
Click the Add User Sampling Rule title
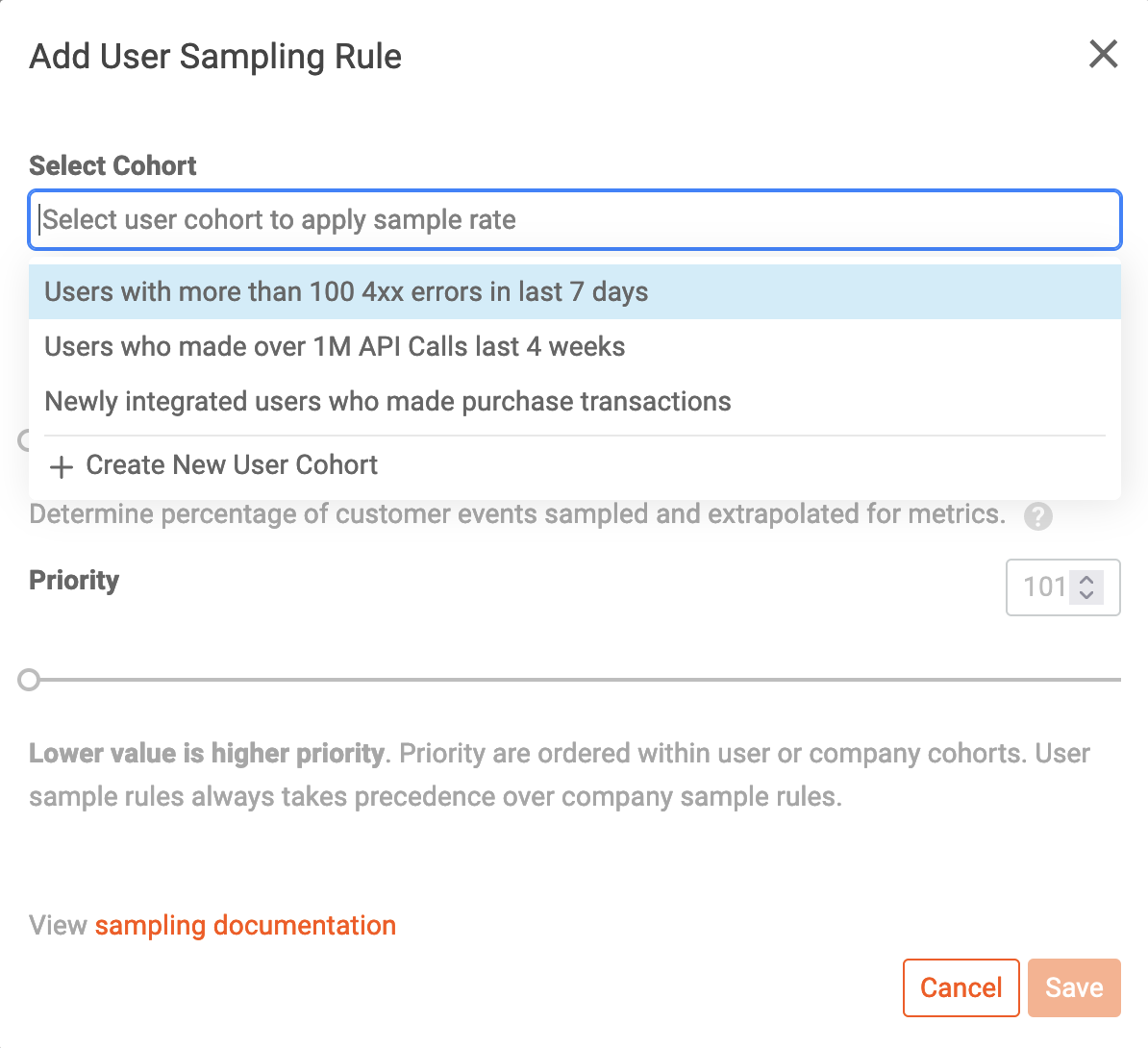(x=215, y=56)
